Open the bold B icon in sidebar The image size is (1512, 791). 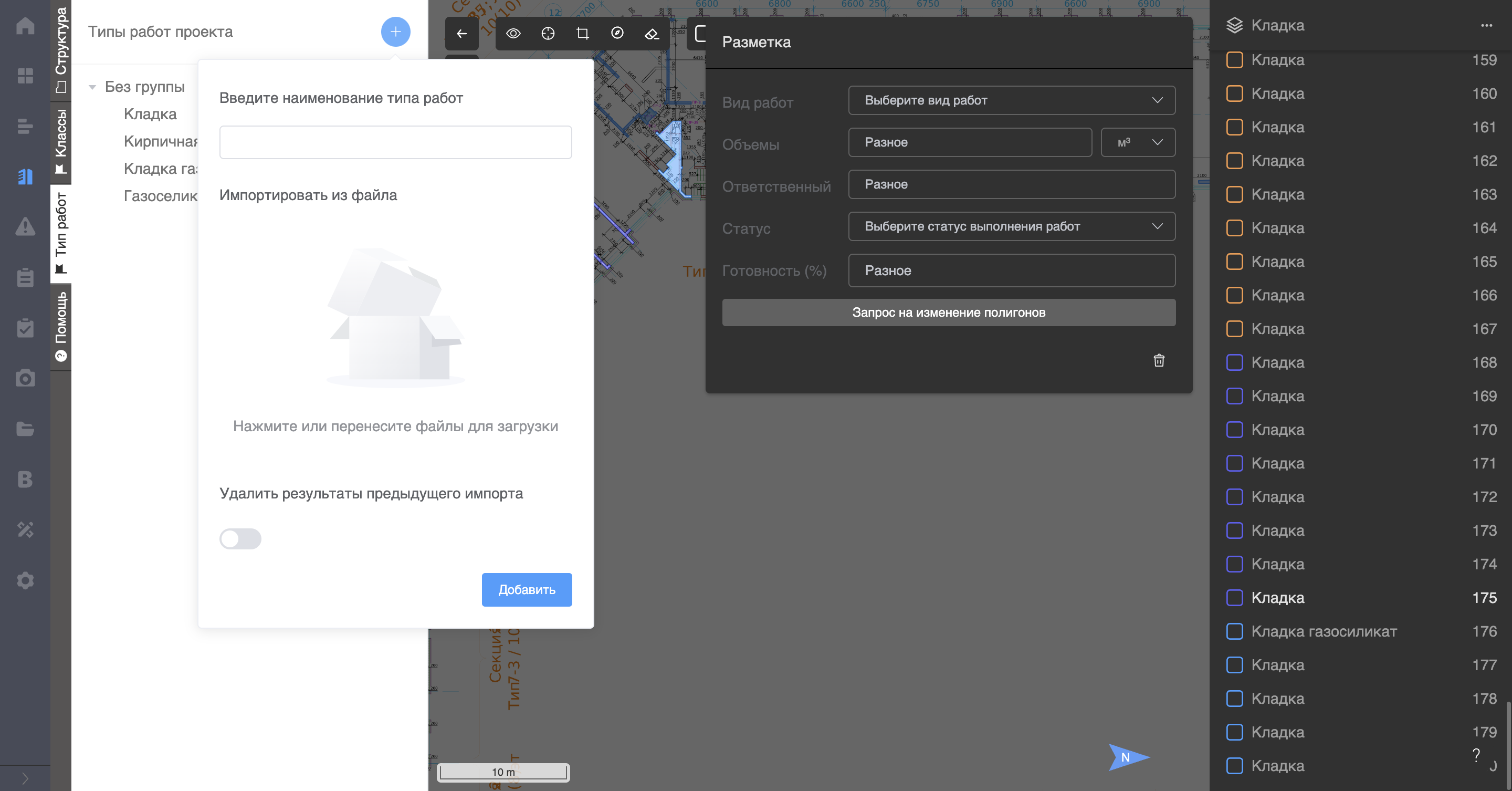pyautogui.click(x=25, y=479)
